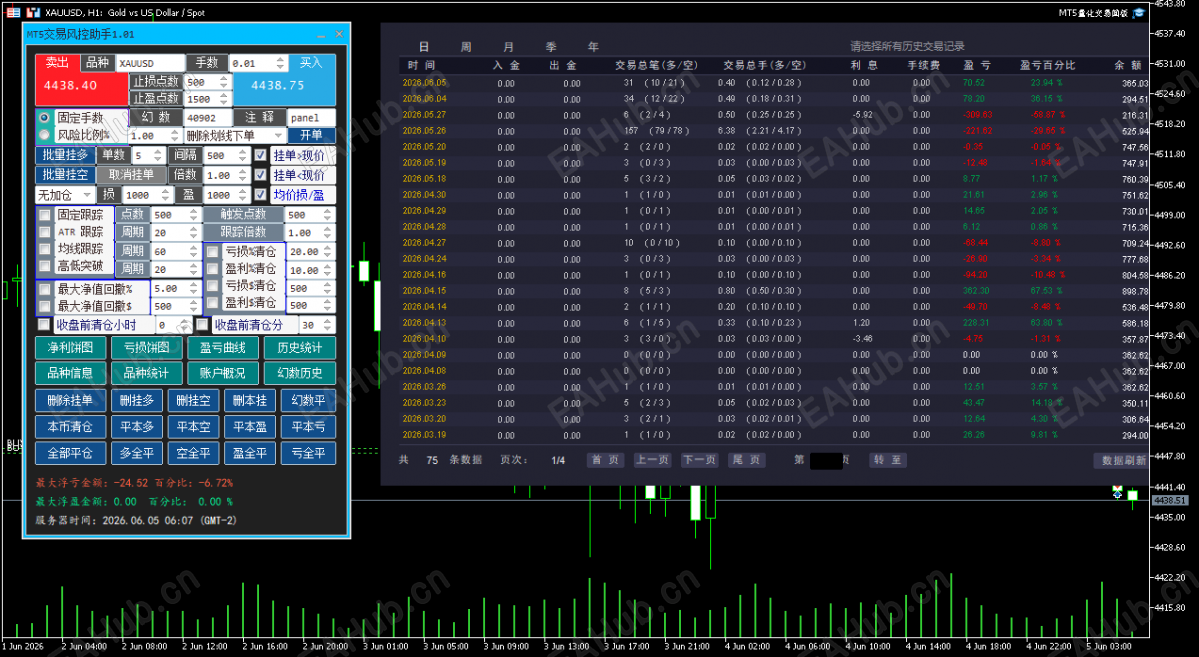Click the 全部平仓 close all button

pos(70,454)
